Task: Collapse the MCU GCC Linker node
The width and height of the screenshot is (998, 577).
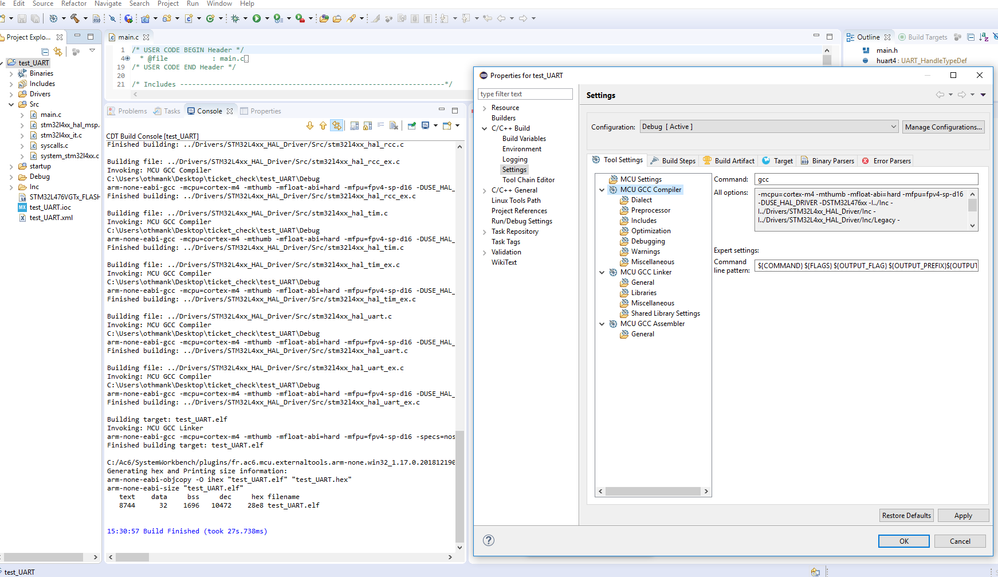Action: click(602, 272)
